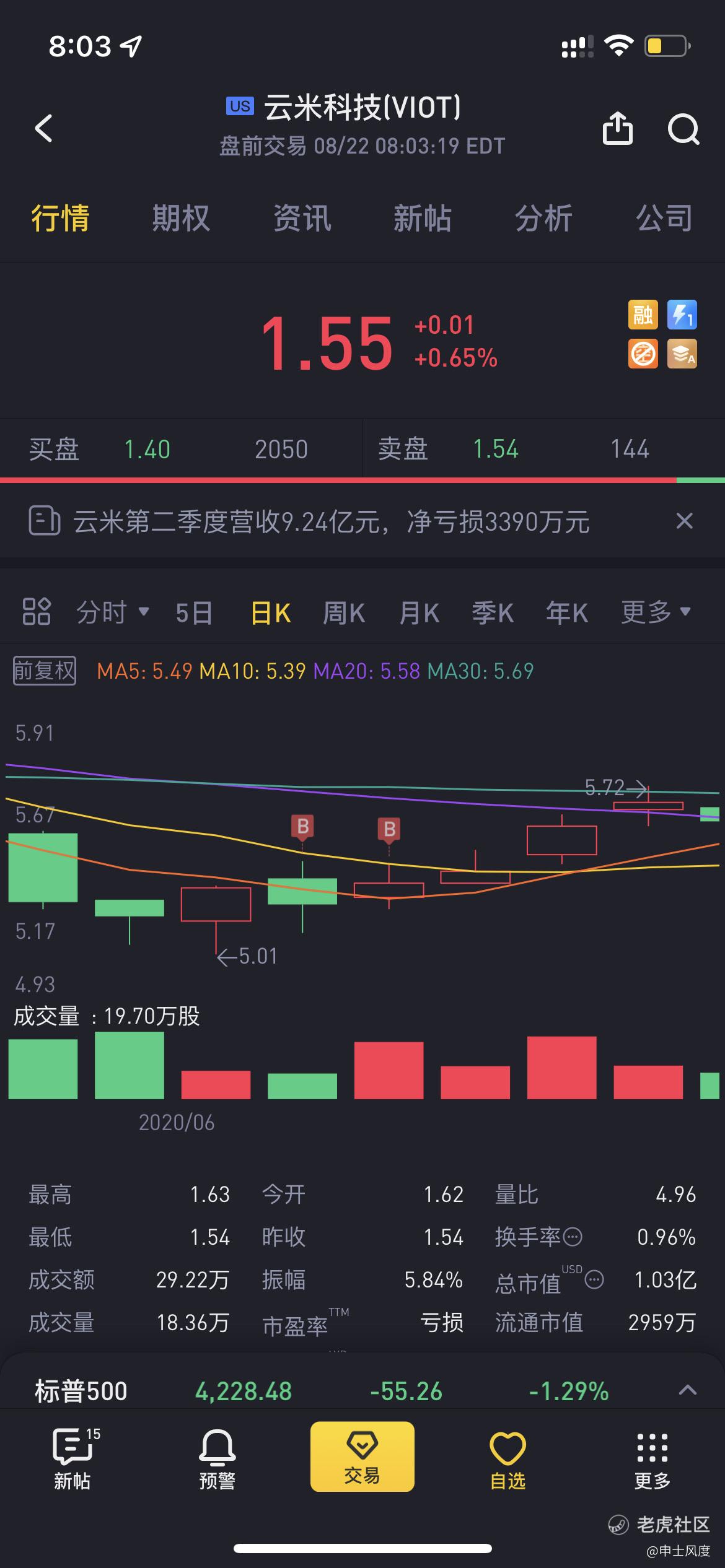Tap the 融 margin trading badge
725x1568 pixels.
pos(643,314)
